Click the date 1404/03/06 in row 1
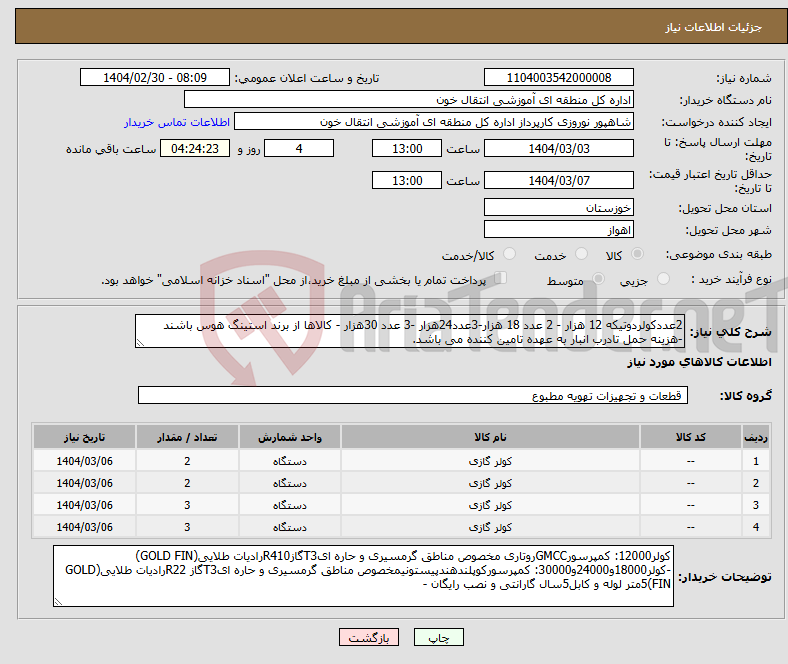This screenshot has height=664, width=788. tap(84, 461)
